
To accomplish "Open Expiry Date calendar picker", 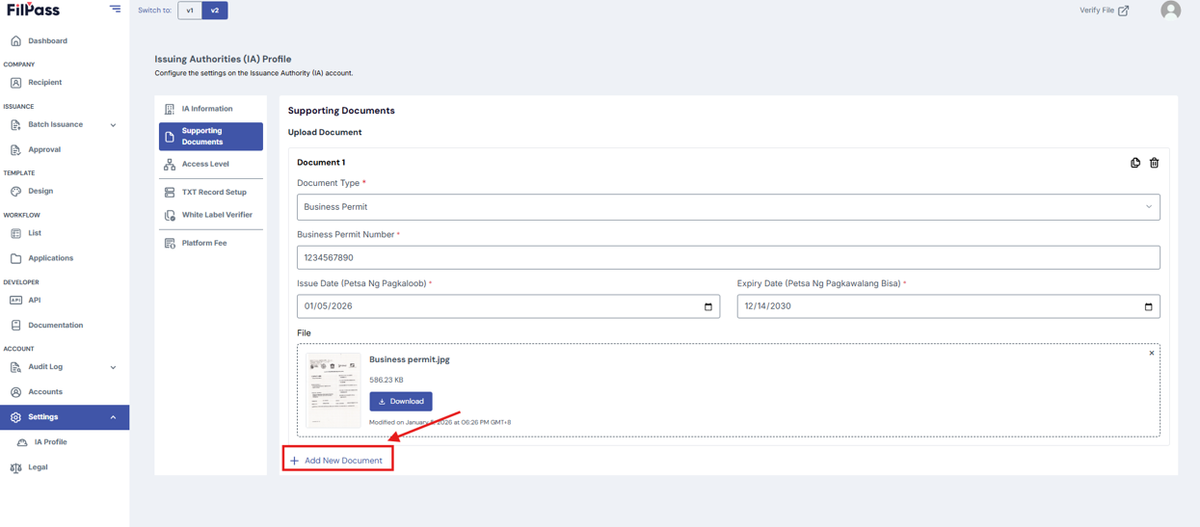I will [1148, 307].
